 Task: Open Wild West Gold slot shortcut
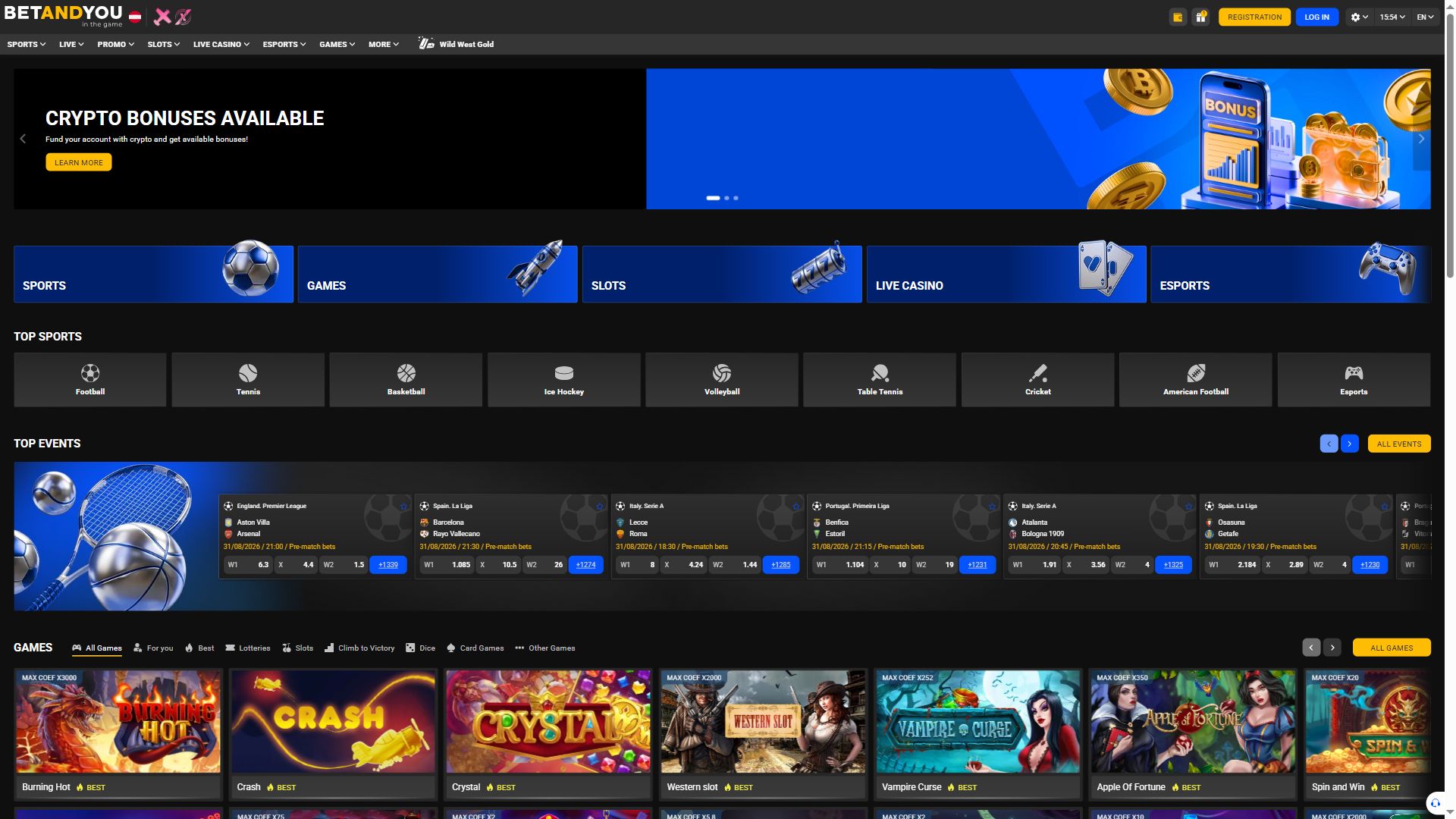(456, 44)
